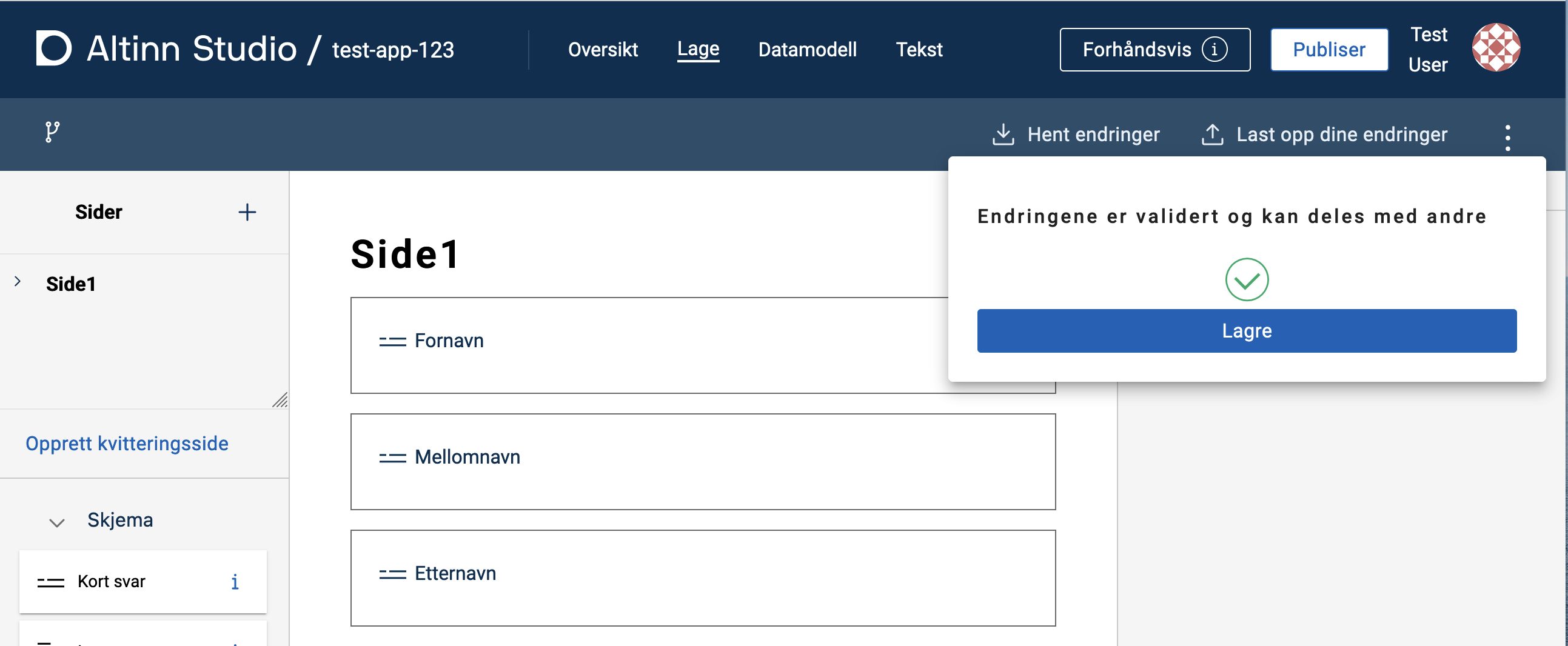This screenshot has width=1568, height=646.
Task: Switch to the Datamodell tab
Action: pyautogui.click(x=807, y=49)
